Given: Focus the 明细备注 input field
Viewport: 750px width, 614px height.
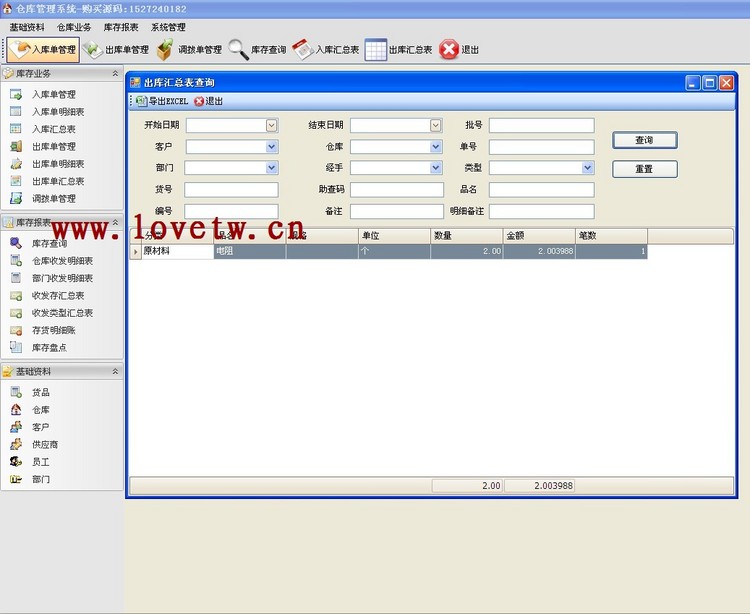Looking at the screenshot, I should (541, 211).
